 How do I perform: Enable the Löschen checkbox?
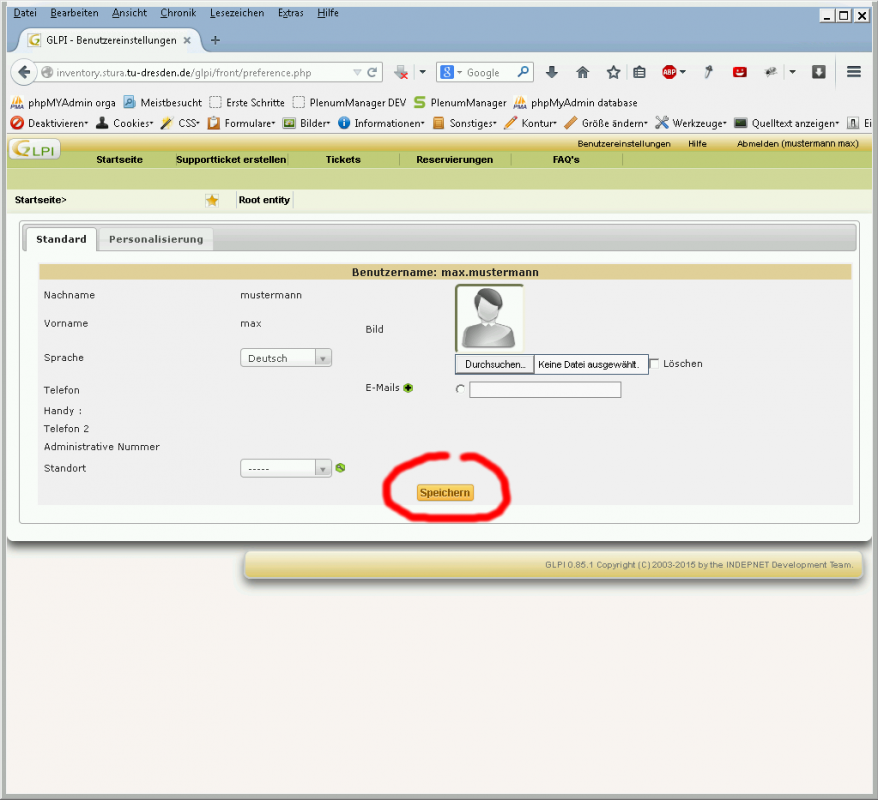pos(655,364)
